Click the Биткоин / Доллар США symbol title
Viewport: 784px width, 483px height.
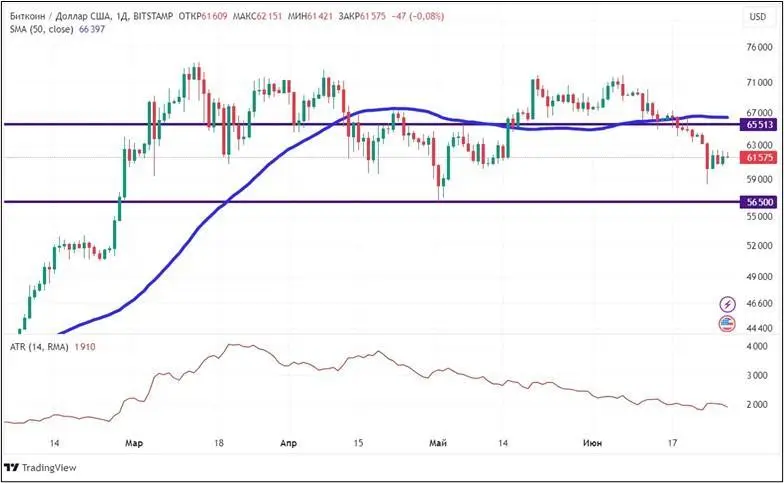(x=58, y=16)
